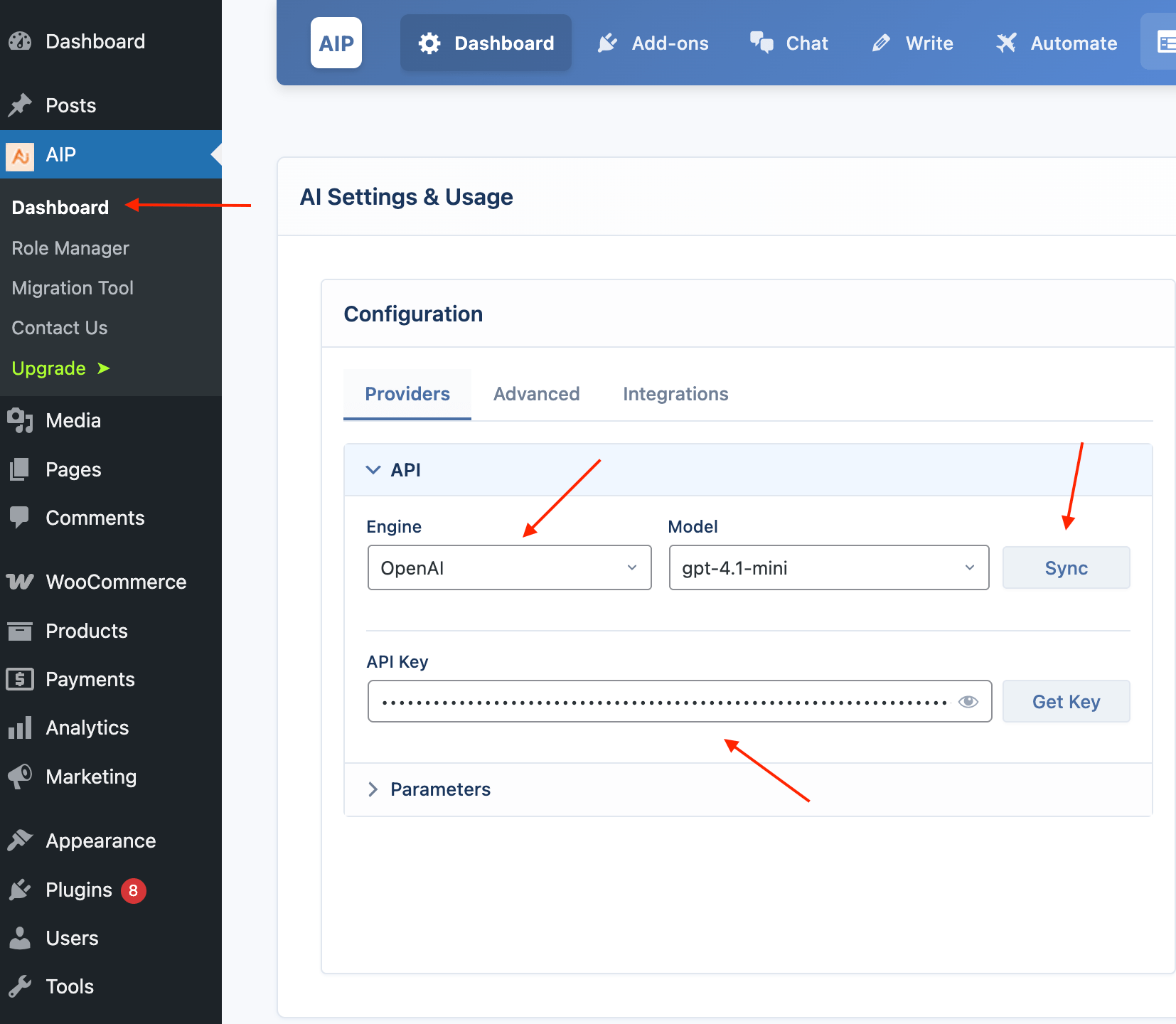The height and width of the screenshot is (1024, 1176).
Task: Click the Tools wrench icon
Action: (20, 986)
